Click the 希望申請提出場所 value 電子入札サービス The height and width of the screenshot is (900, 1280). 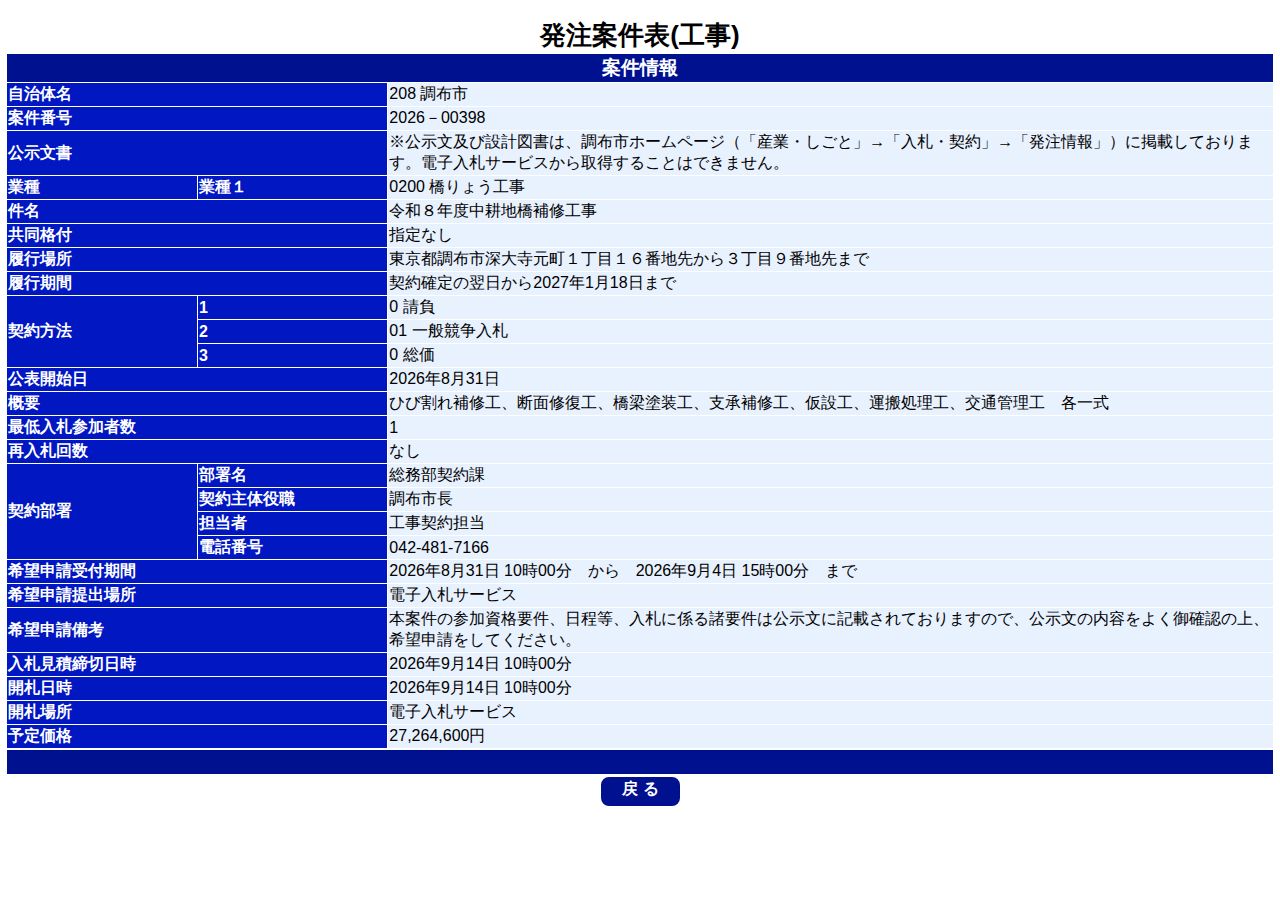tap(452, 595)
